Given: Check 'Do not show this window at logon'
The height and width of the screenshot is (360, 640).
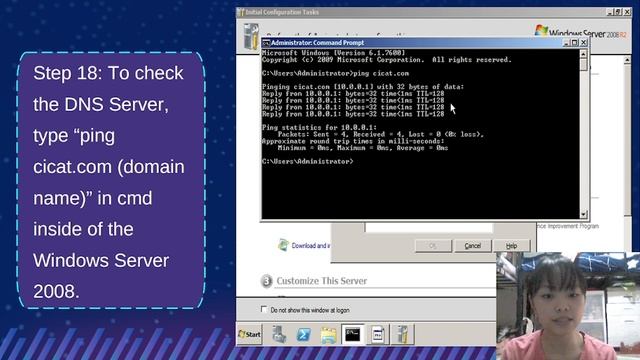Looking at the screenshot, I should (264, 309).
